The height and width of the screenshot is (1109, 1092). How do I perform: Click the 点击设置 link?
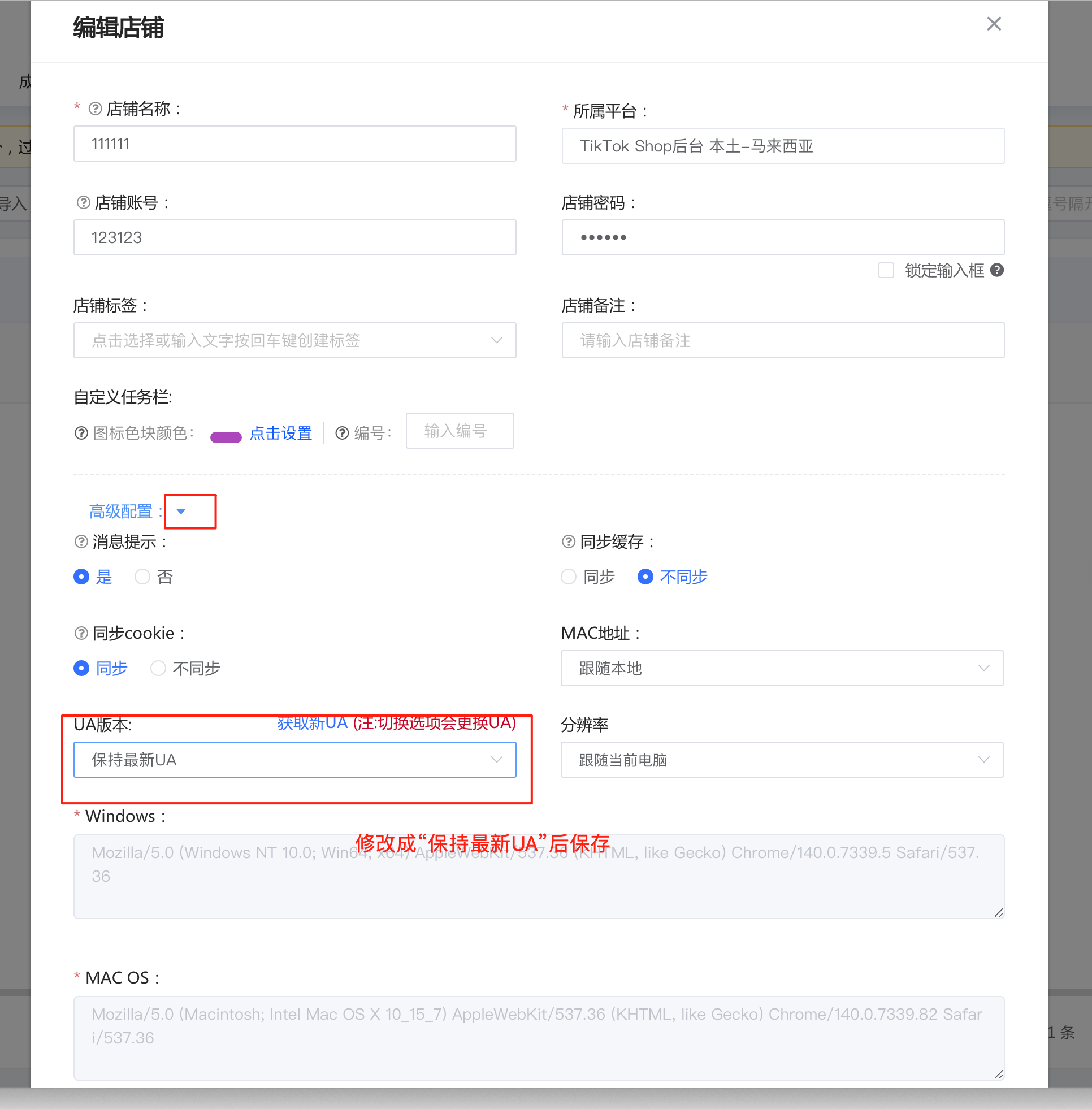pos(280,433)
